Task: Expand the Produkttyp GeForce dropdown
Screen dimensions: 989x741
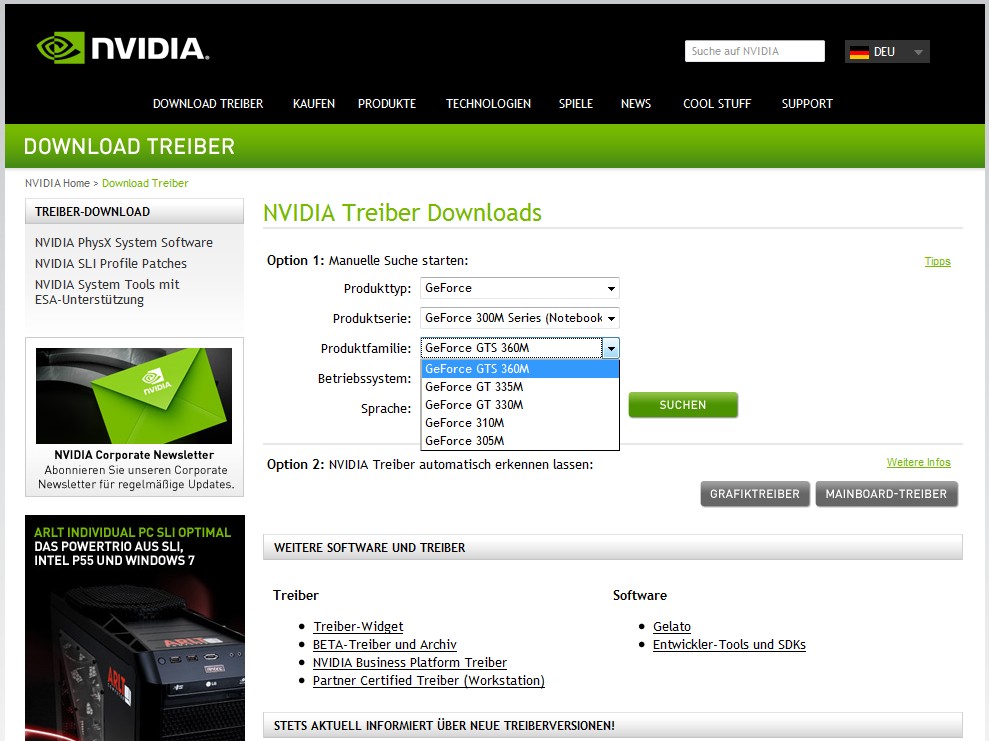Action: point(520,288)
